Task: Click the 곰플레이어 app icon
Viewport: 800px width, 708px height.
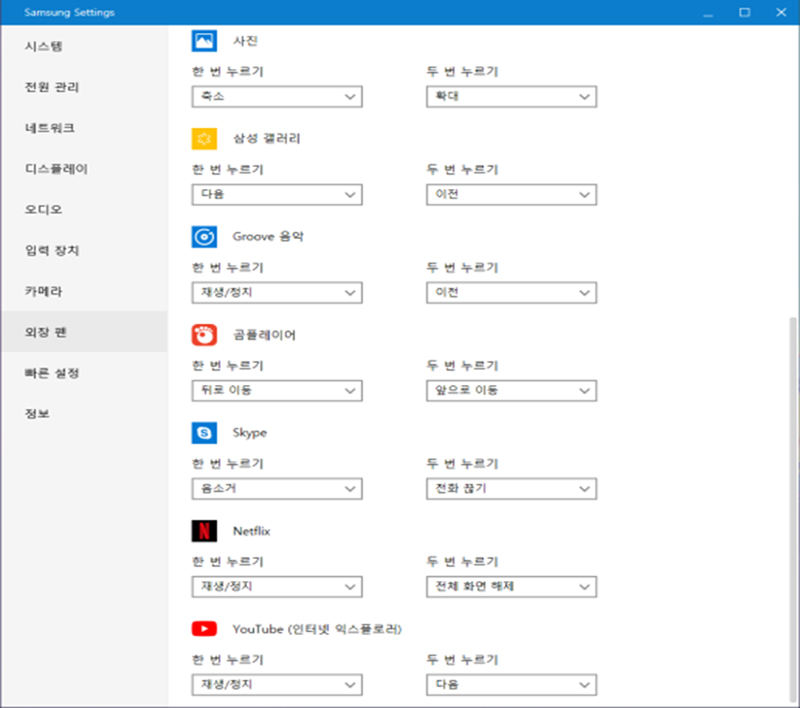Action: (202, 334)
